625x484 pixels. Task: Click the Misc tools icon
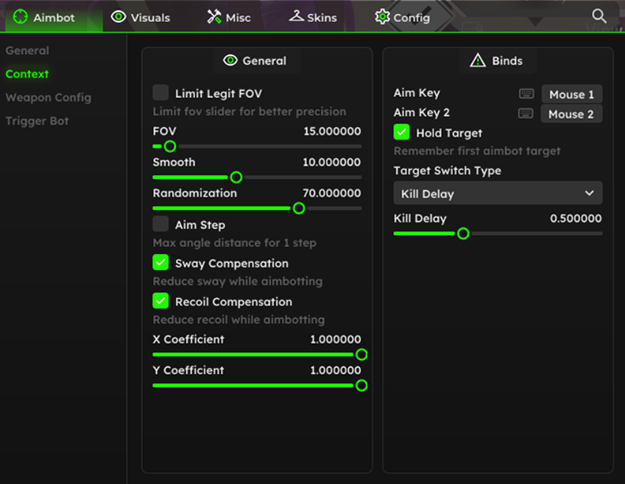pyautogui.click(x=214, y=17)
